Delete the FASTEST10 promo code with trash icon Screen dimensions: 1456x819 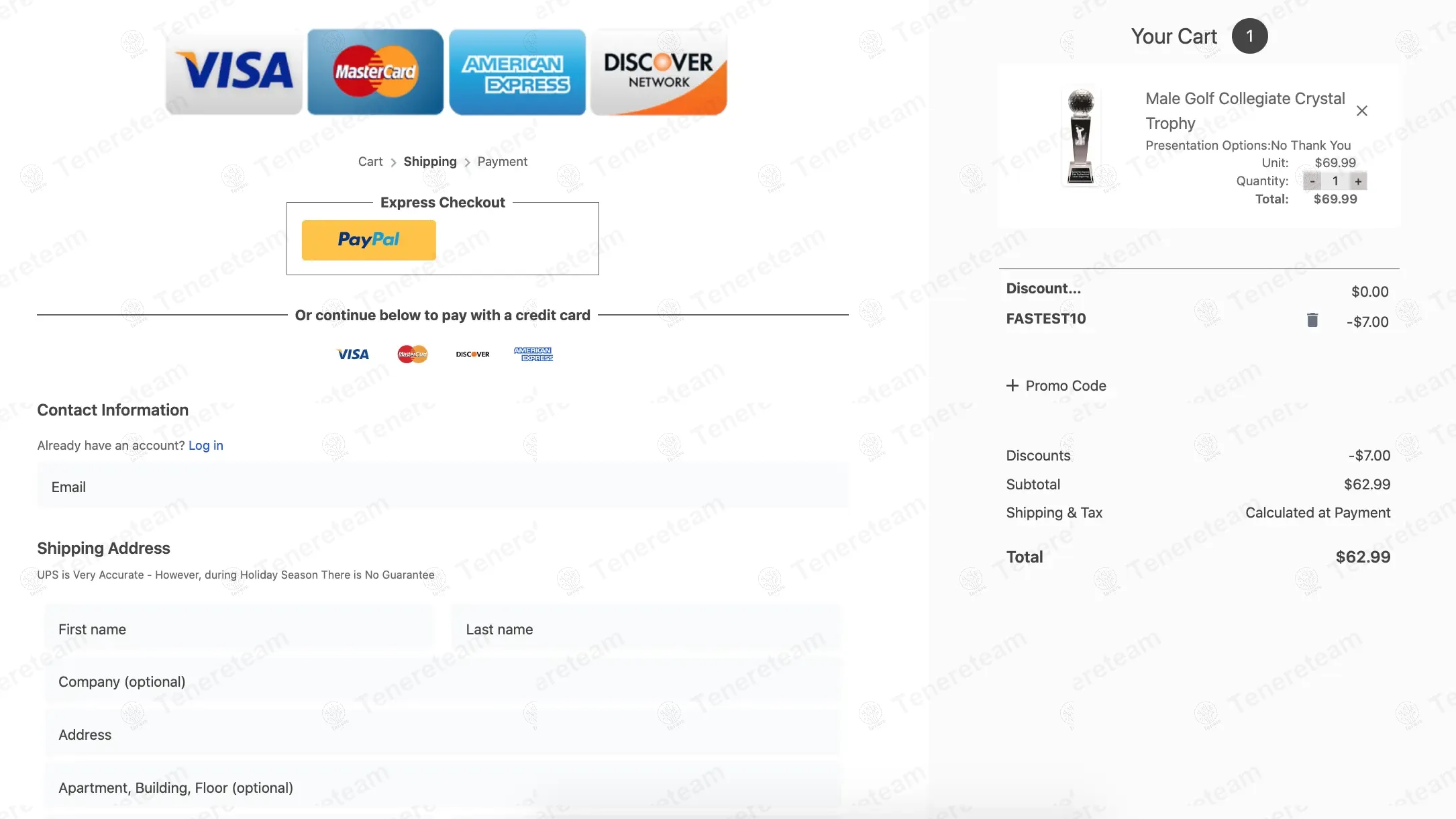coord(1312,320)
